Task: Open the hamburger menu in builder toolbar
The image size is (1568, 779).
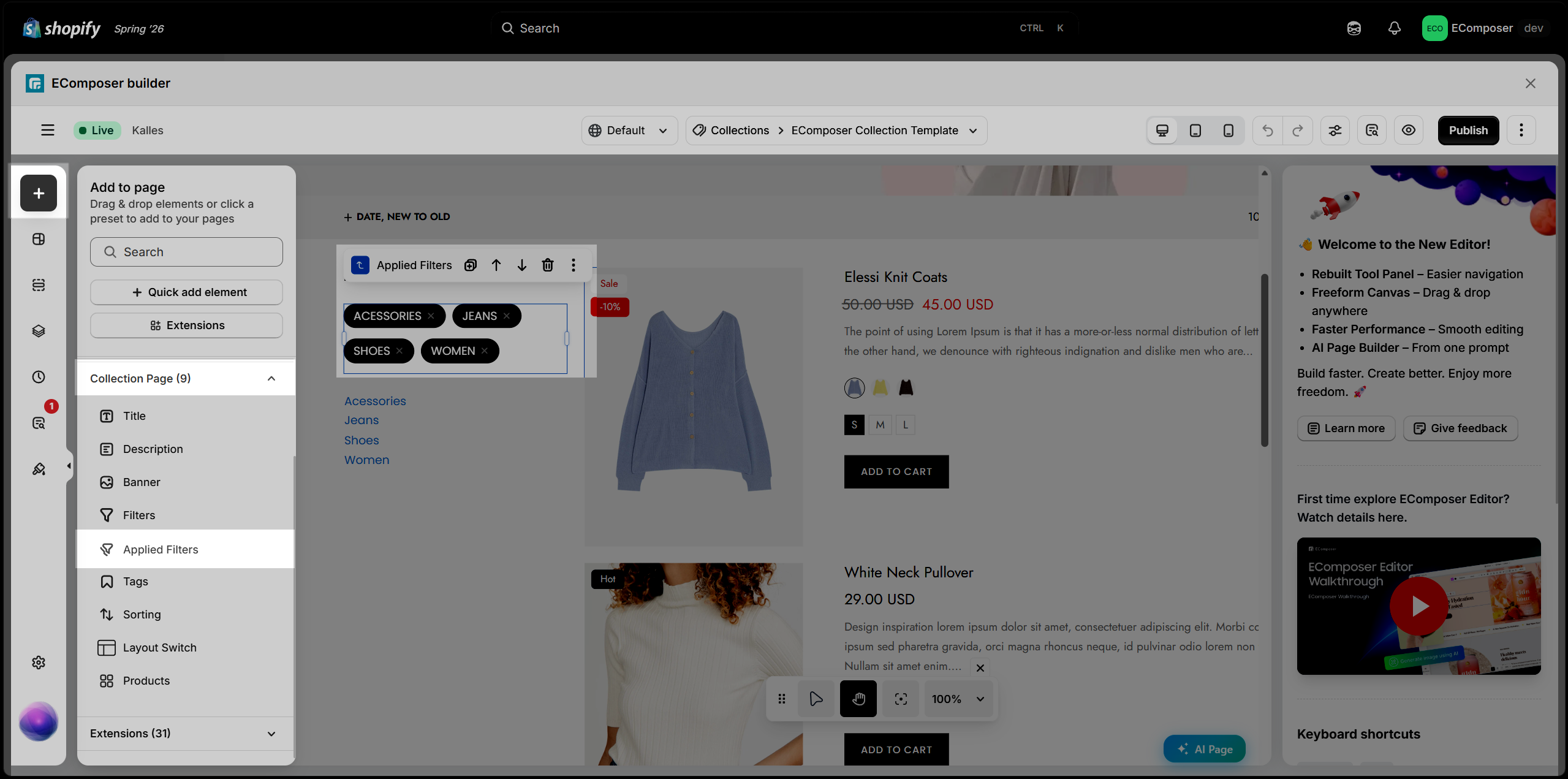Action: tap(48, 130)
